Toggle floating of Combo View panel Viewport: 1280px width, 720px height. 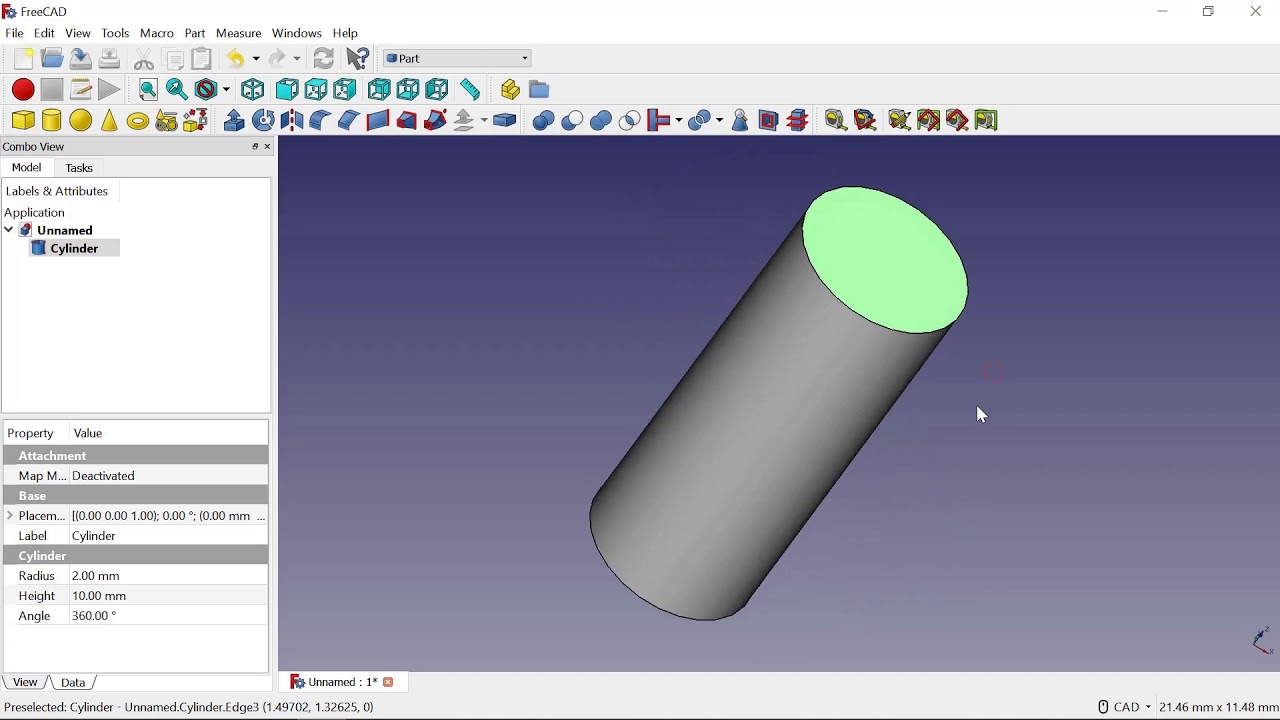[255, 147]
